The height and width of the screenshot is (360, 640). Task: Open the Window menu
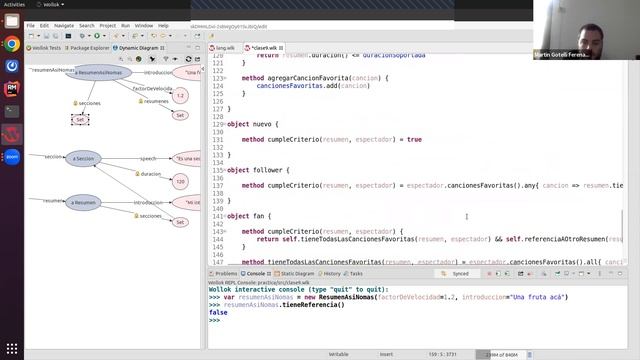(x=144, y=26)
